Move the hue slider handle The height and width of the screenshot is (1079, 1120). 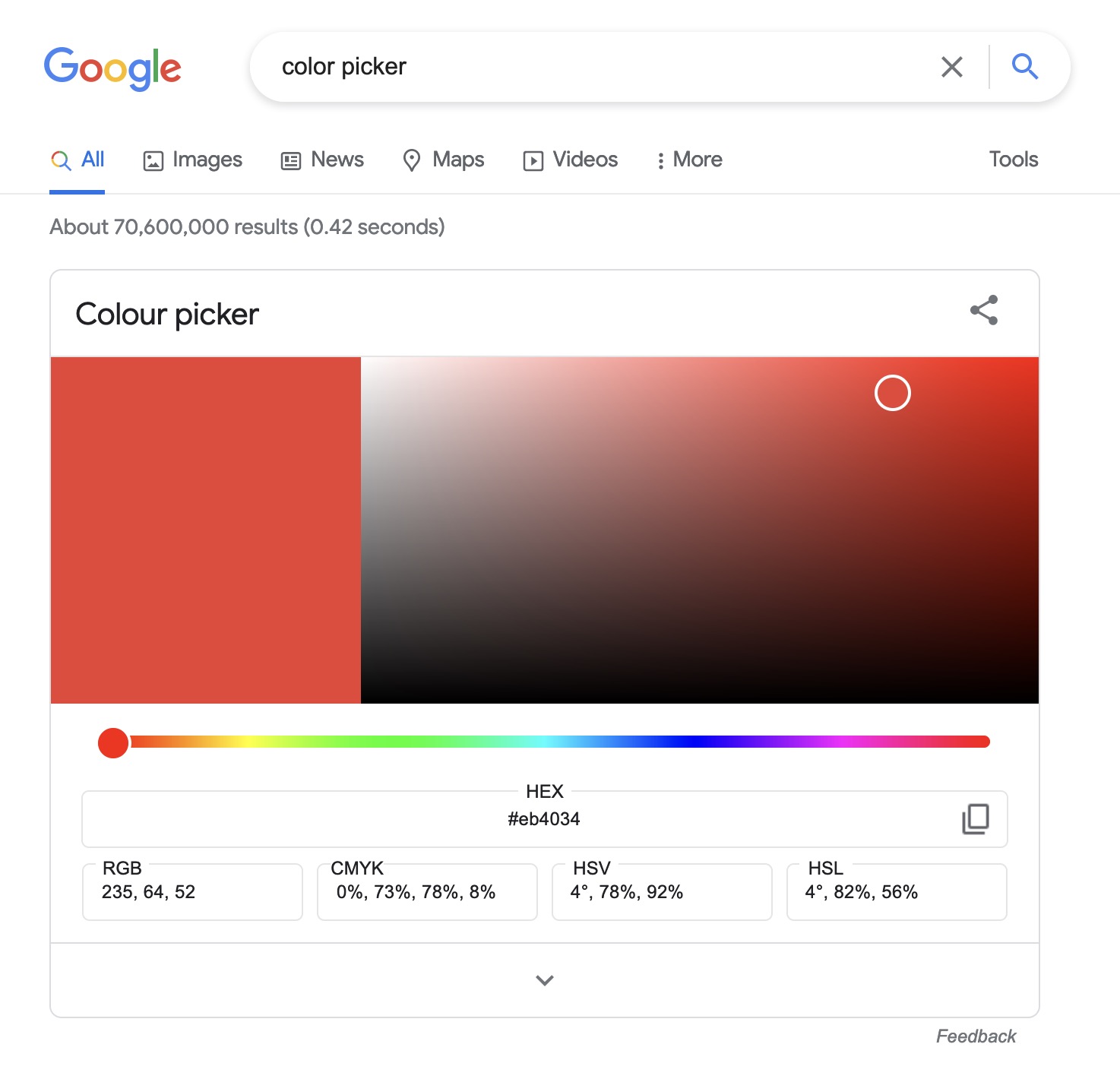[112, 742]
